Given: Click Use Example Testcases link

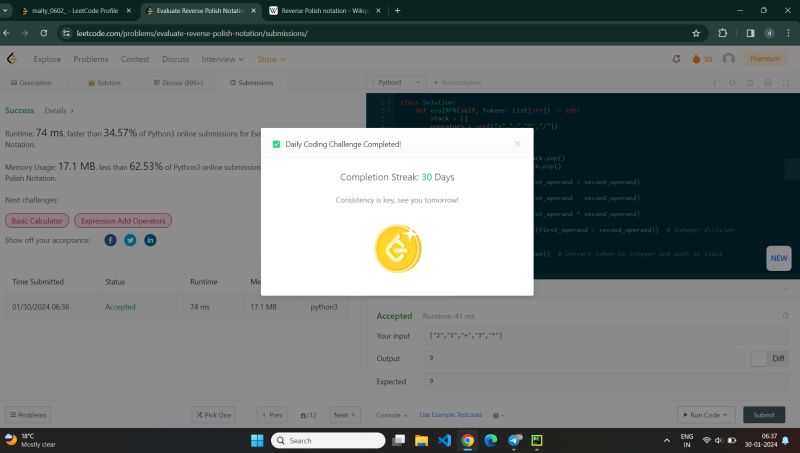Looking at the screenshot, I should (451, 415).
